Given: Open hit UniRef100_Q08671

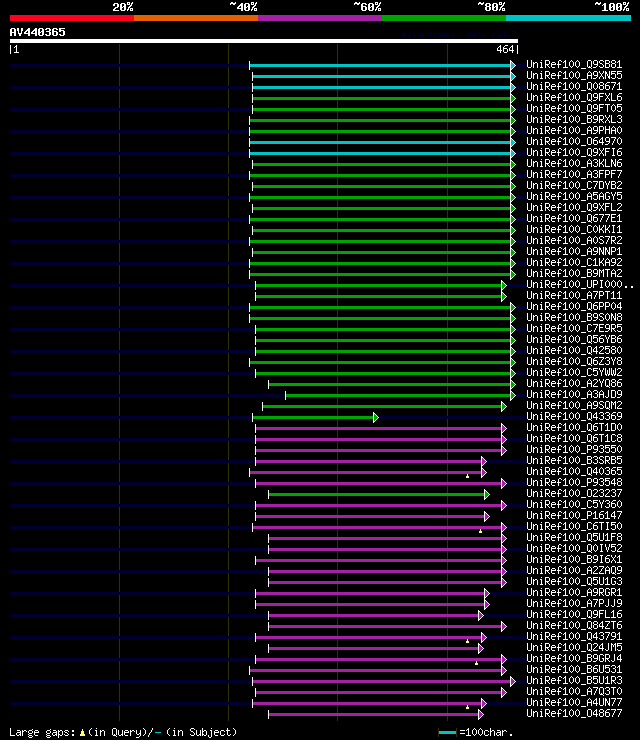Looking at the screenshot, I should pyautogui.click(x=574, y=86).
